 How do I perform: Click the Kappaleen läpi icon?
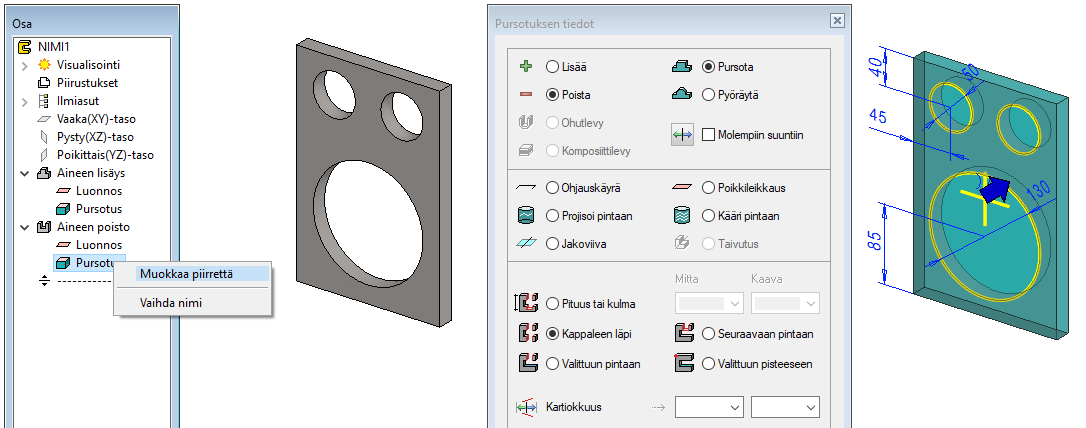(526, 334)
